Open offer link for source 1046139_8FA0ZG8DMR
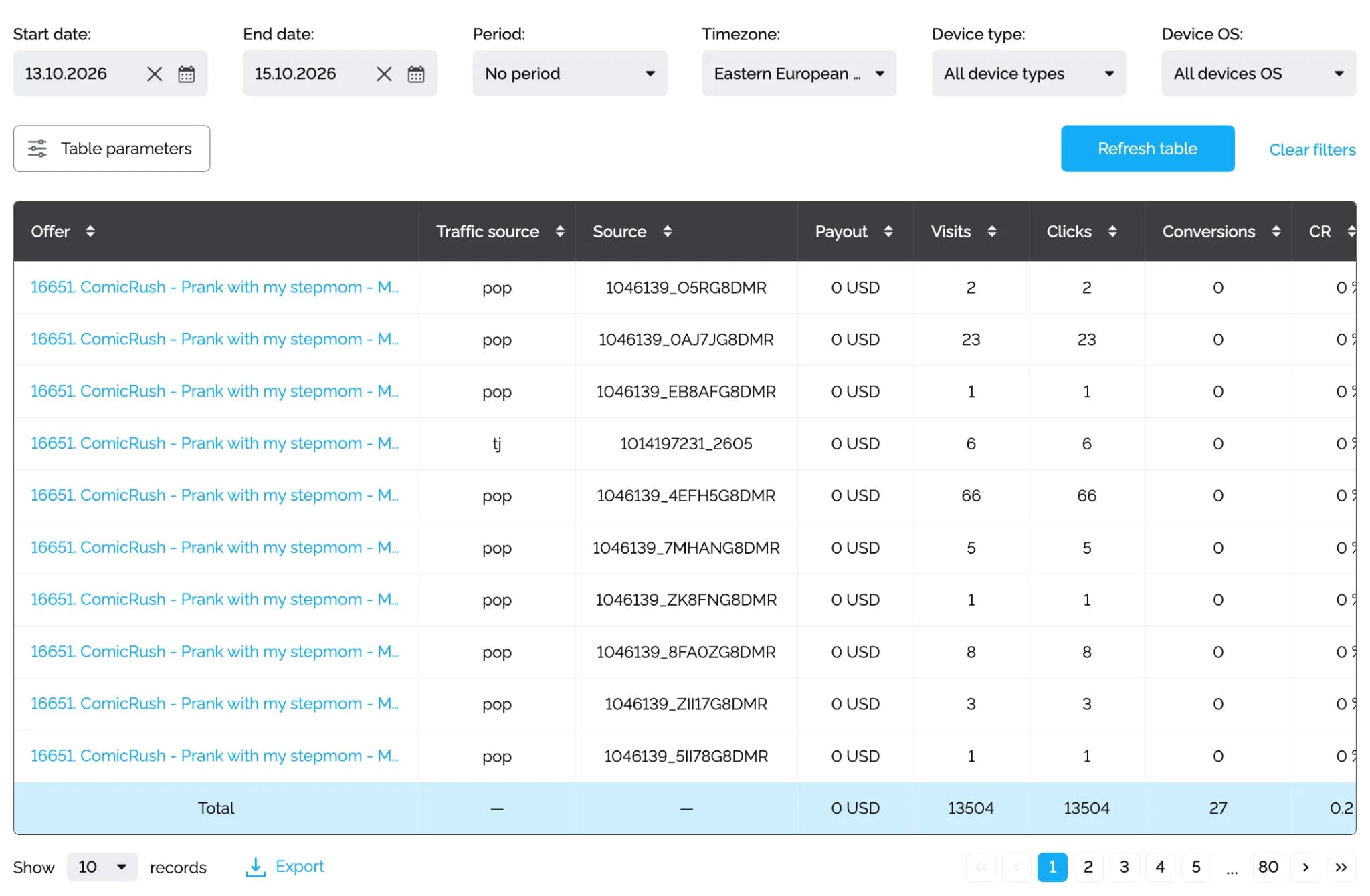1370x896 pixels. point(215,652)
